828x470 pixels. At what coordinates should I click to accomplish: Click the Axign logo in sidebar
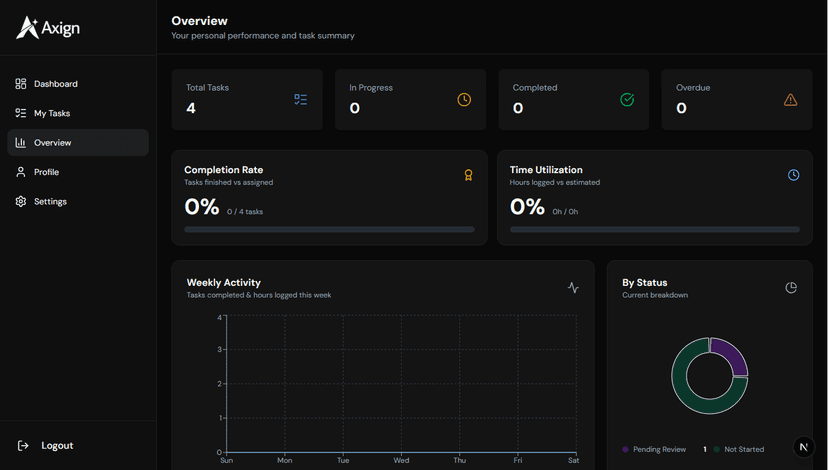pyautogui.click(x=48, y=28)
